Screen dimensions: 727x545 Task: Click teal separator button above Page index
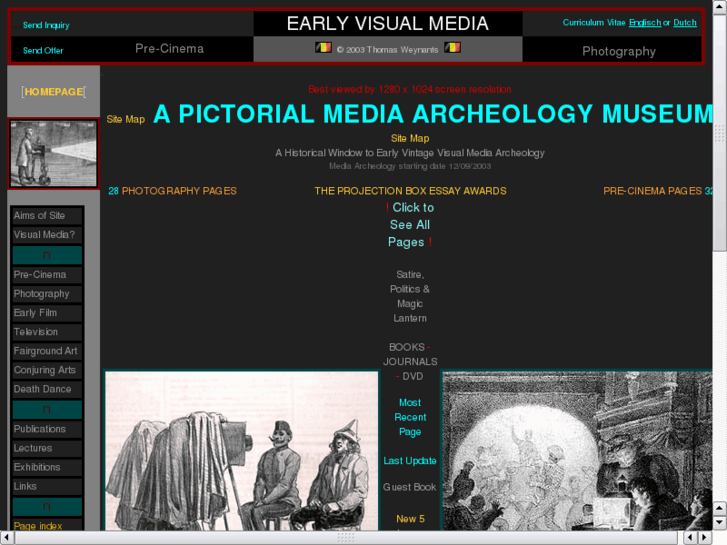click(x=47, y=507)
